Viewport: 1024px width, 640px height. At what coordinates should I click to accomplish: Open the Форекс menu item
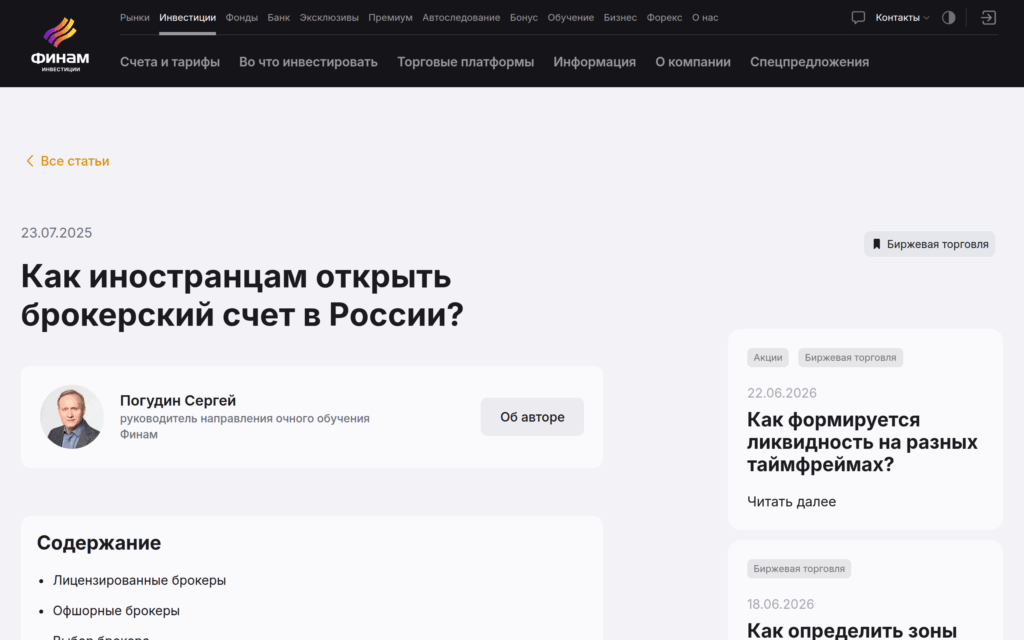pyautogui.click(x=664, y=18)
